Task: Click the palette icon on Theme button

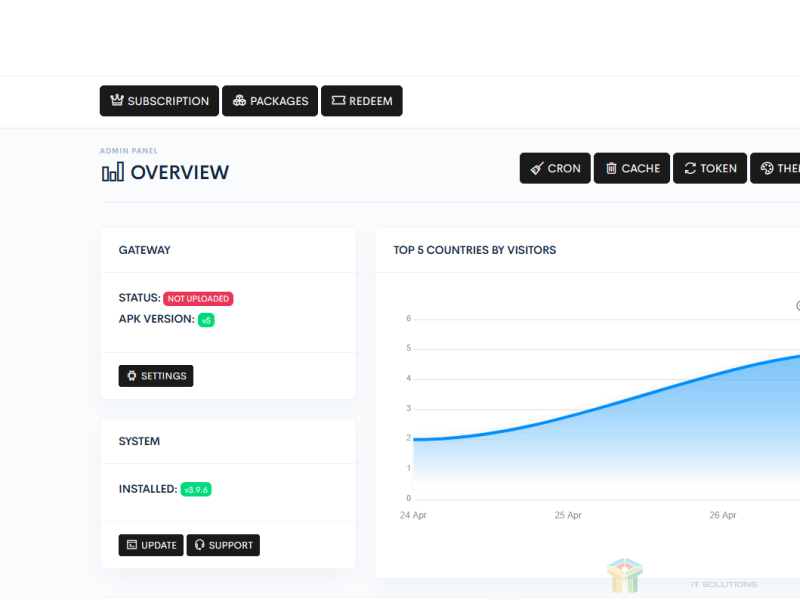Action: [x=767, y=168]
